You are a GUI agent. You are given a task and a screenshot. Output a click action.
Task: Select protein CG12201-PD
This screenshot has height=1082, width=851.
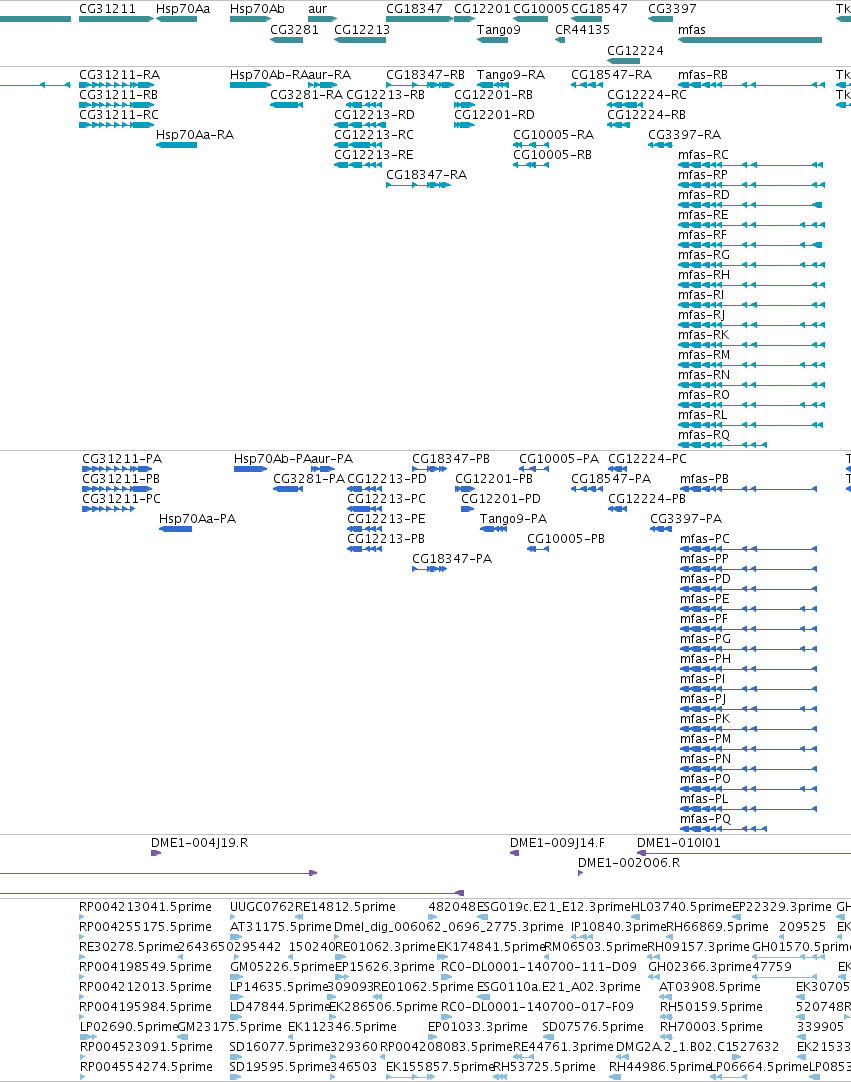pyautogui.click(x=467, y=509)
